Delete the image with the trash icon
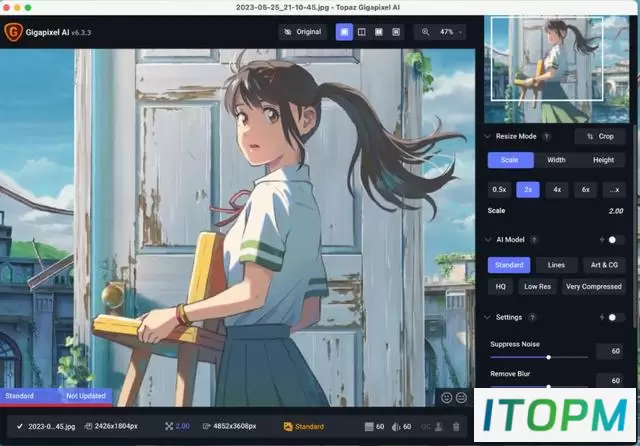This screenshot has height=446, width=640. [x=456, y=427]
